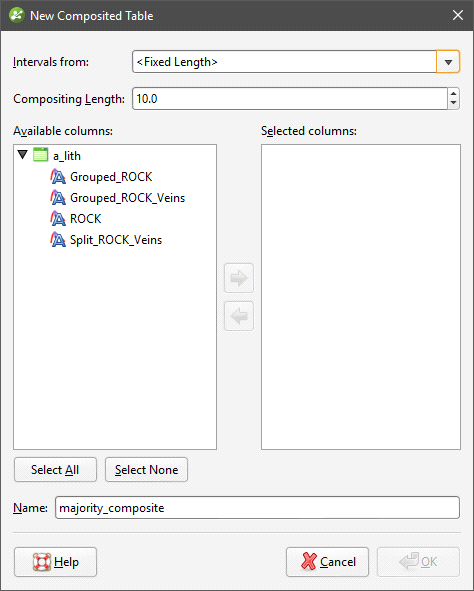Click the Select None button
Image resolution: width=474 pixels, height=591 pixels.
[x=146, y=470]
